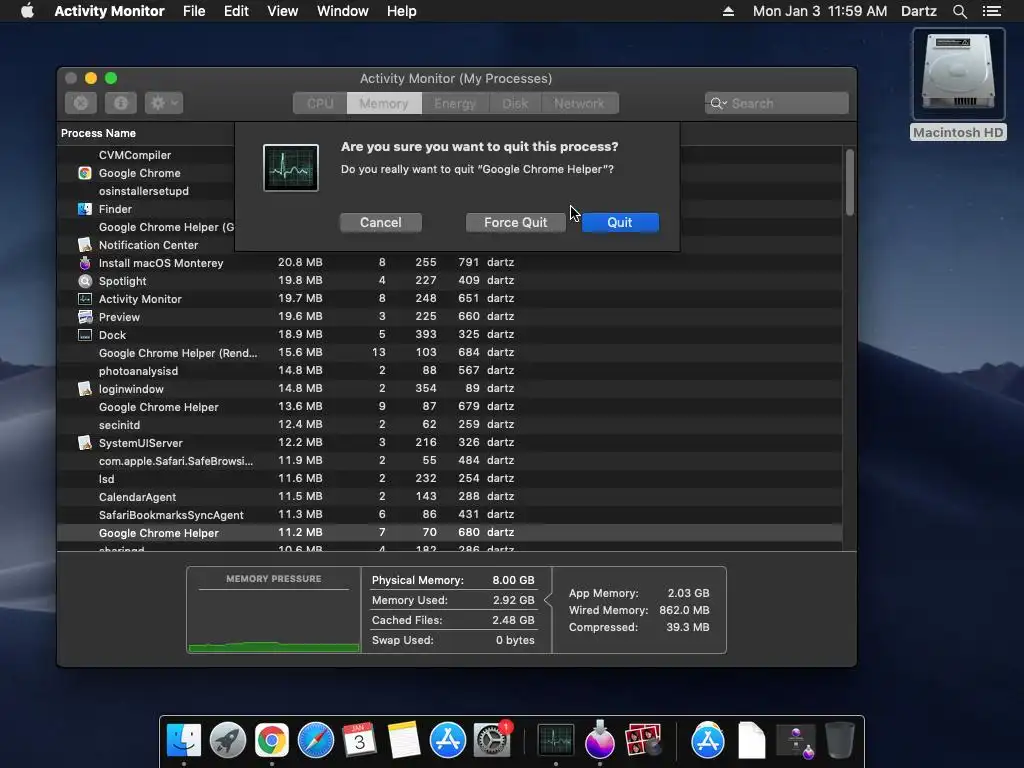Click the Search field in Activity Monitor
Screen dimensions: 1024x768
[x=776, y=103]
